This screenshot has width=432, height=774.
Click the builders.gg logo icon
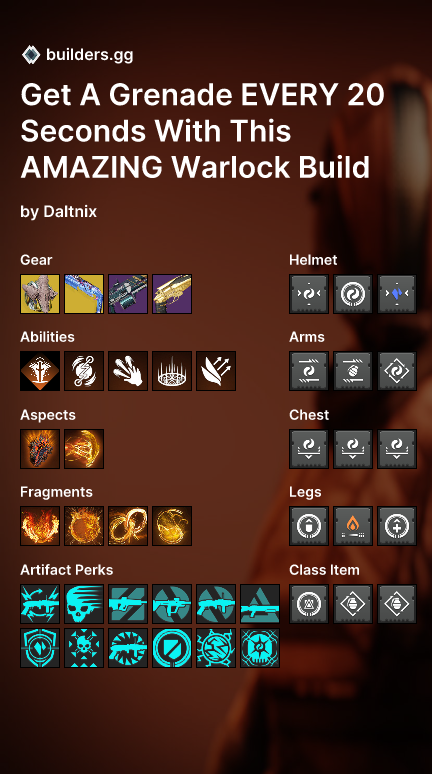pos(31,54)
